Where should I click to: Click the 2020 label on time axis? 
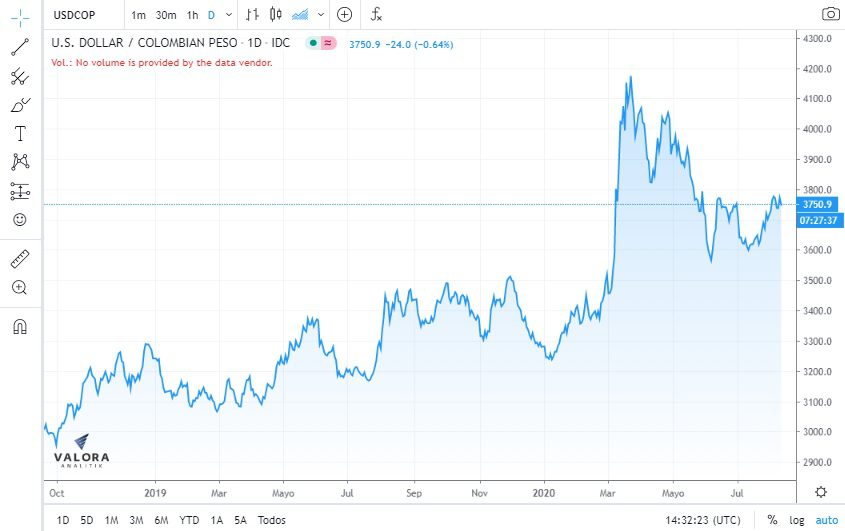(x=543, y=493)
